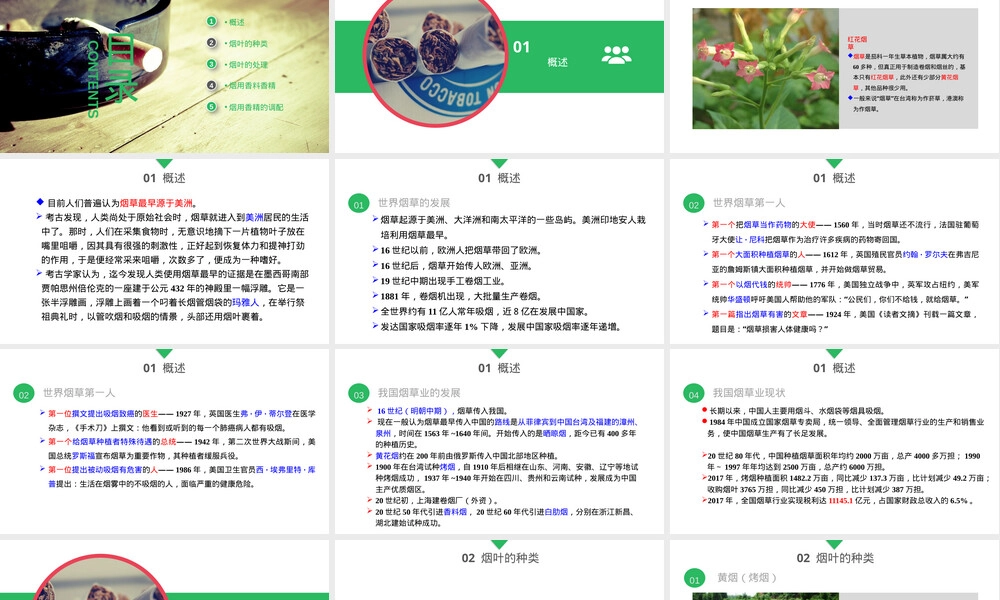Click the numbered circle 1 beside 概述 in the contents list
The height and width of the screenshot is (600, 1000).
pyautogui.click(x=211, y=22)
